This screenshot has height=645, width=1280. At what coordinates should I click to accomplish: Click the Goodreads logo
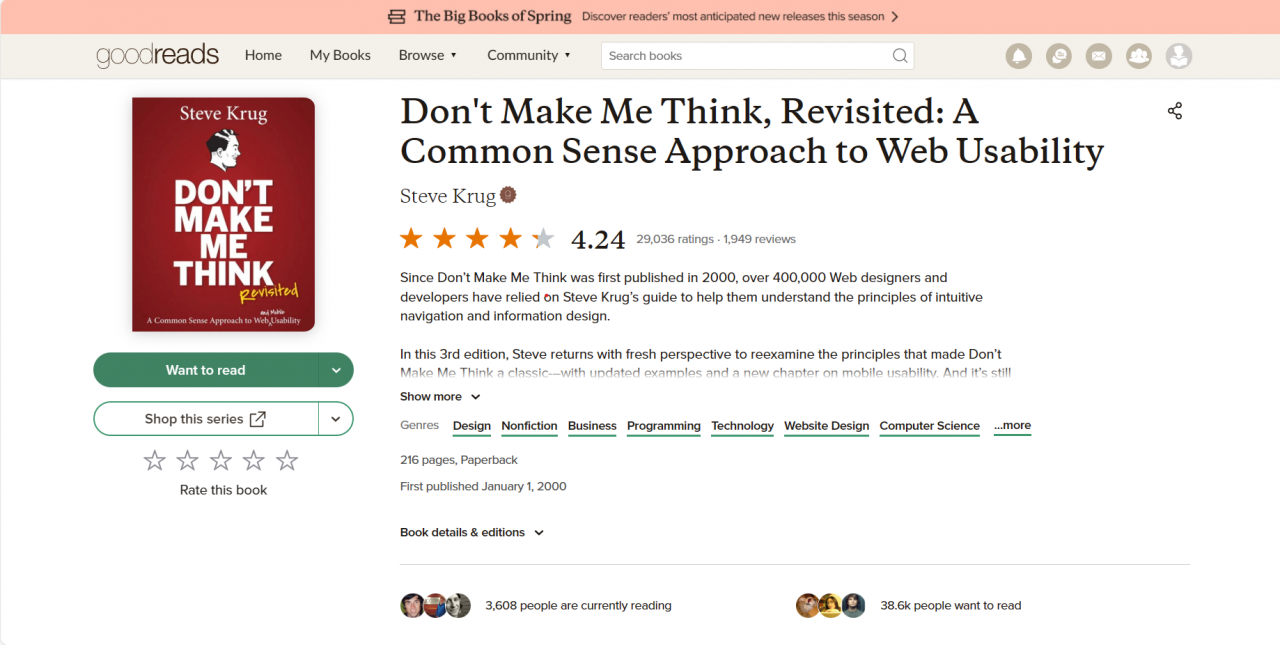point(157,56)
